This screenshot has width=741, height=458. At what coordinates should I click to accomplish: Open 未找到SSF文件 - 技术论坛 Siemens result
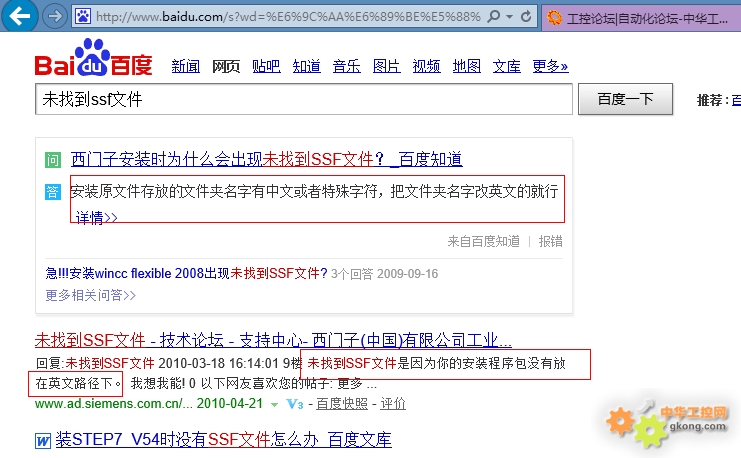(273, 340)
